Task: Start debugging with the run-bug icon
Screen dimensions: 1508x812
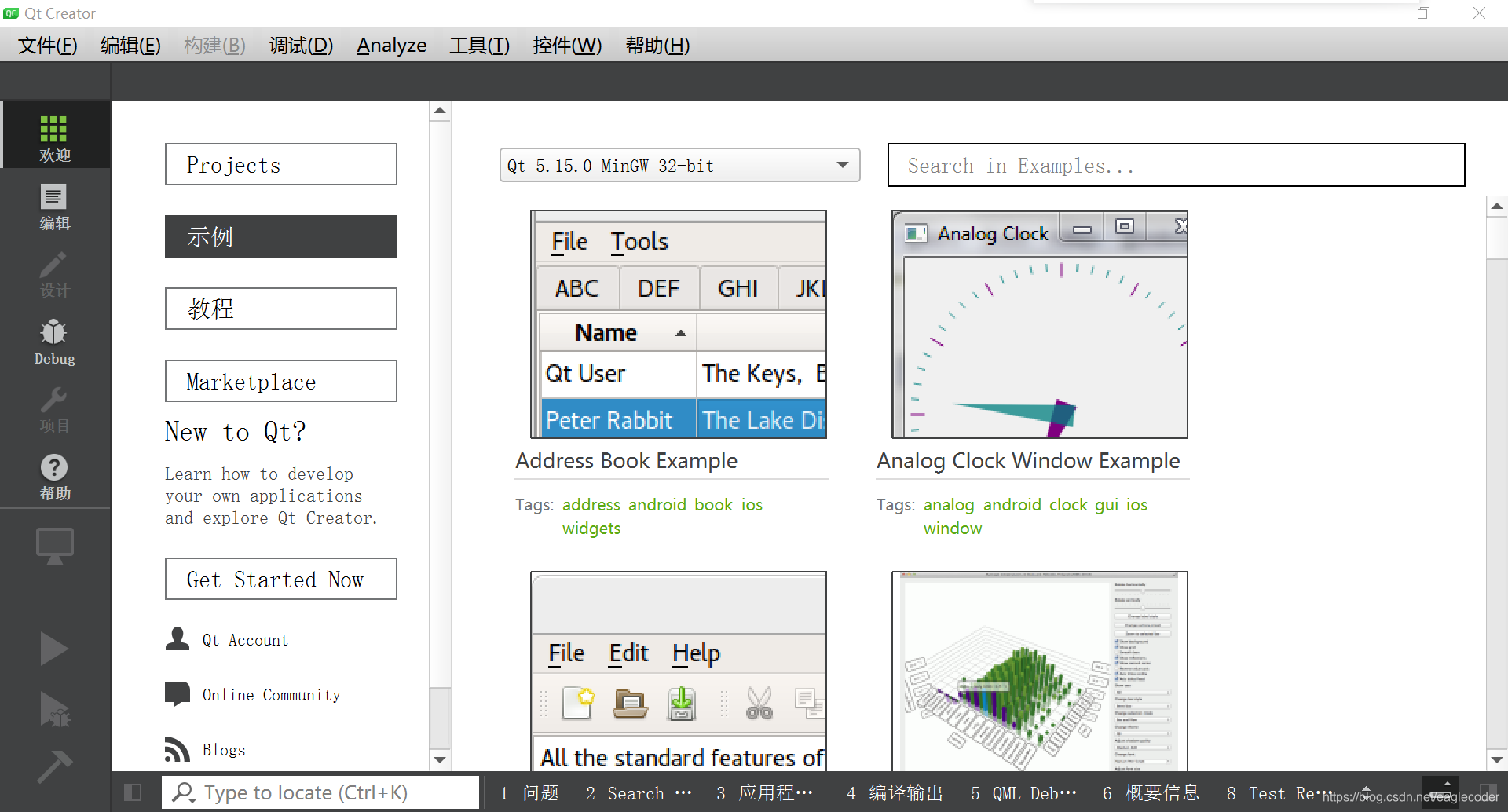Action: pos(54,709)
